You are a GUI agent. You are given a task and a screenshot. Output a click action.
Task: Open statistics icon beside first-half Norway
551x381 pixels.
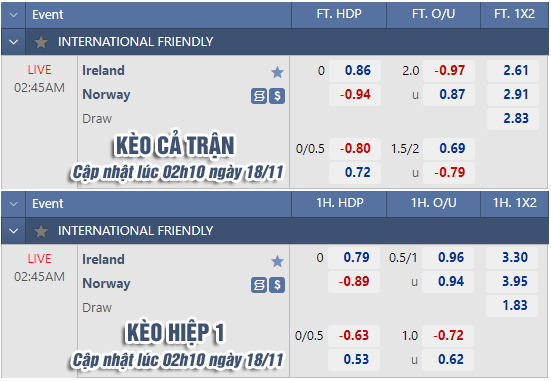[x=259, y=285]
